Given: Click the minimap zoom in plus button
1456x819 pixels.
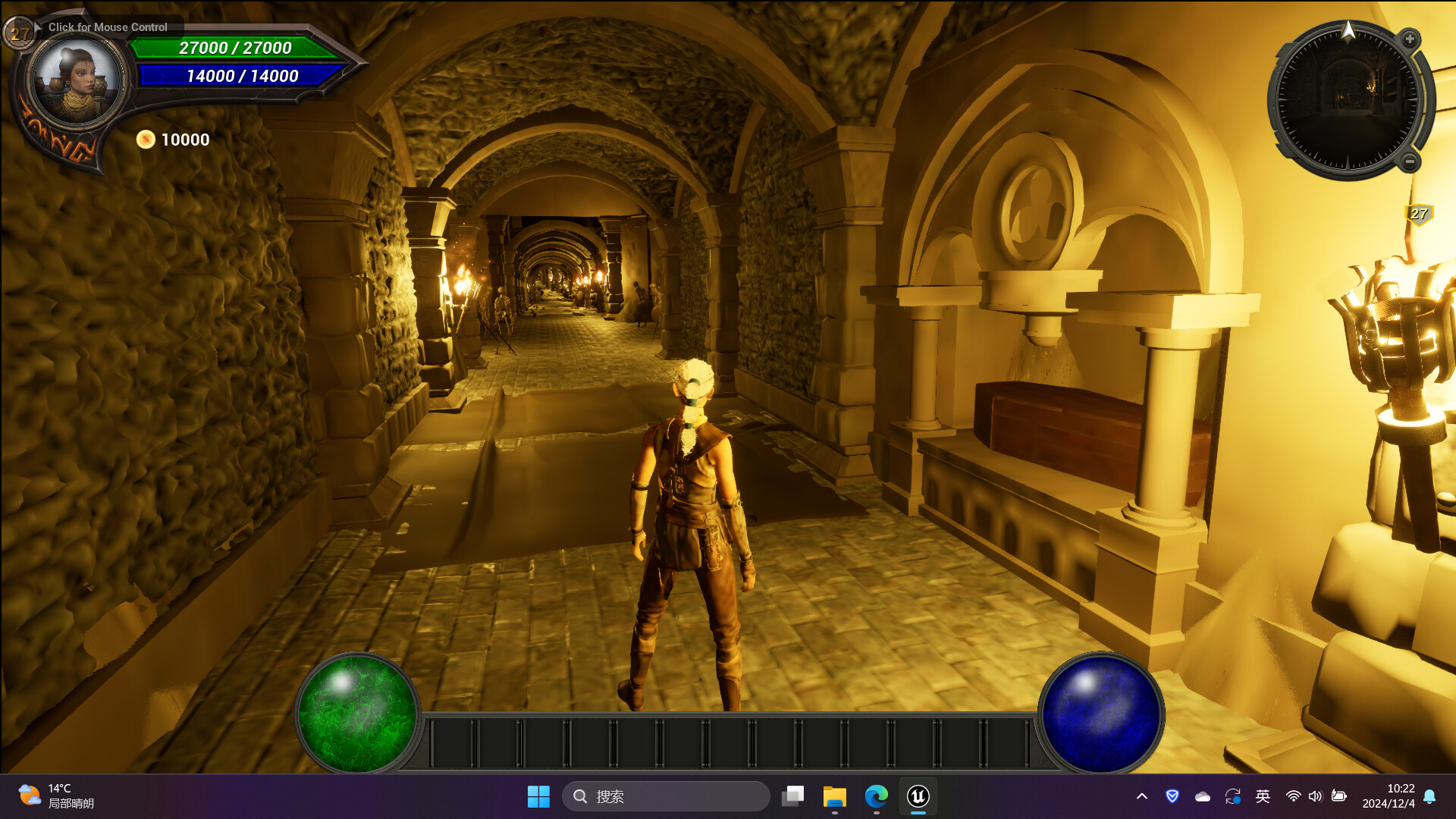Looking at the screenshot, I should [x=1410, y=39].
